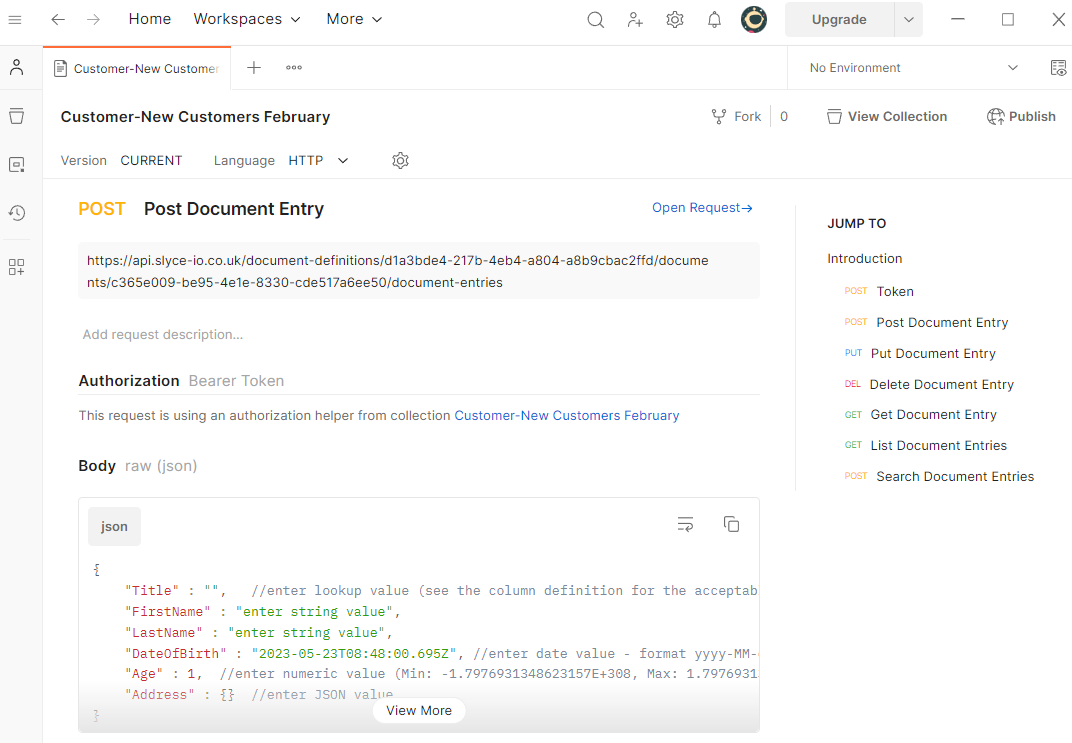Jump to Post Document Entry
1072x743 pixels.
tap(926, 323)
